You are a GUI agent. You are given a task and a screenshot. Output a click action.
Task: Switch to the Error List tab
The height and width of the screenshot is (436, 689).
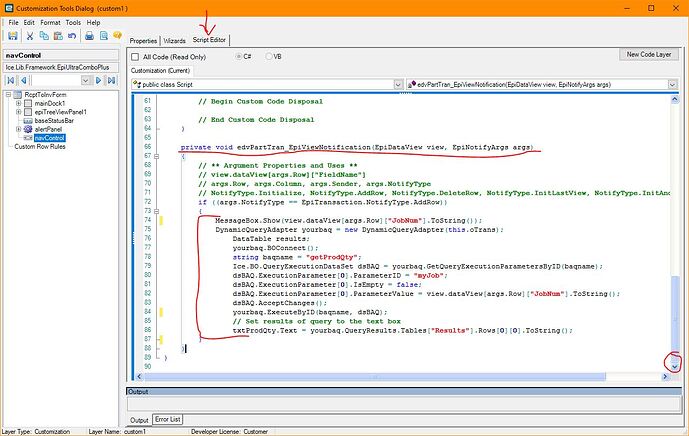[169, 419]
